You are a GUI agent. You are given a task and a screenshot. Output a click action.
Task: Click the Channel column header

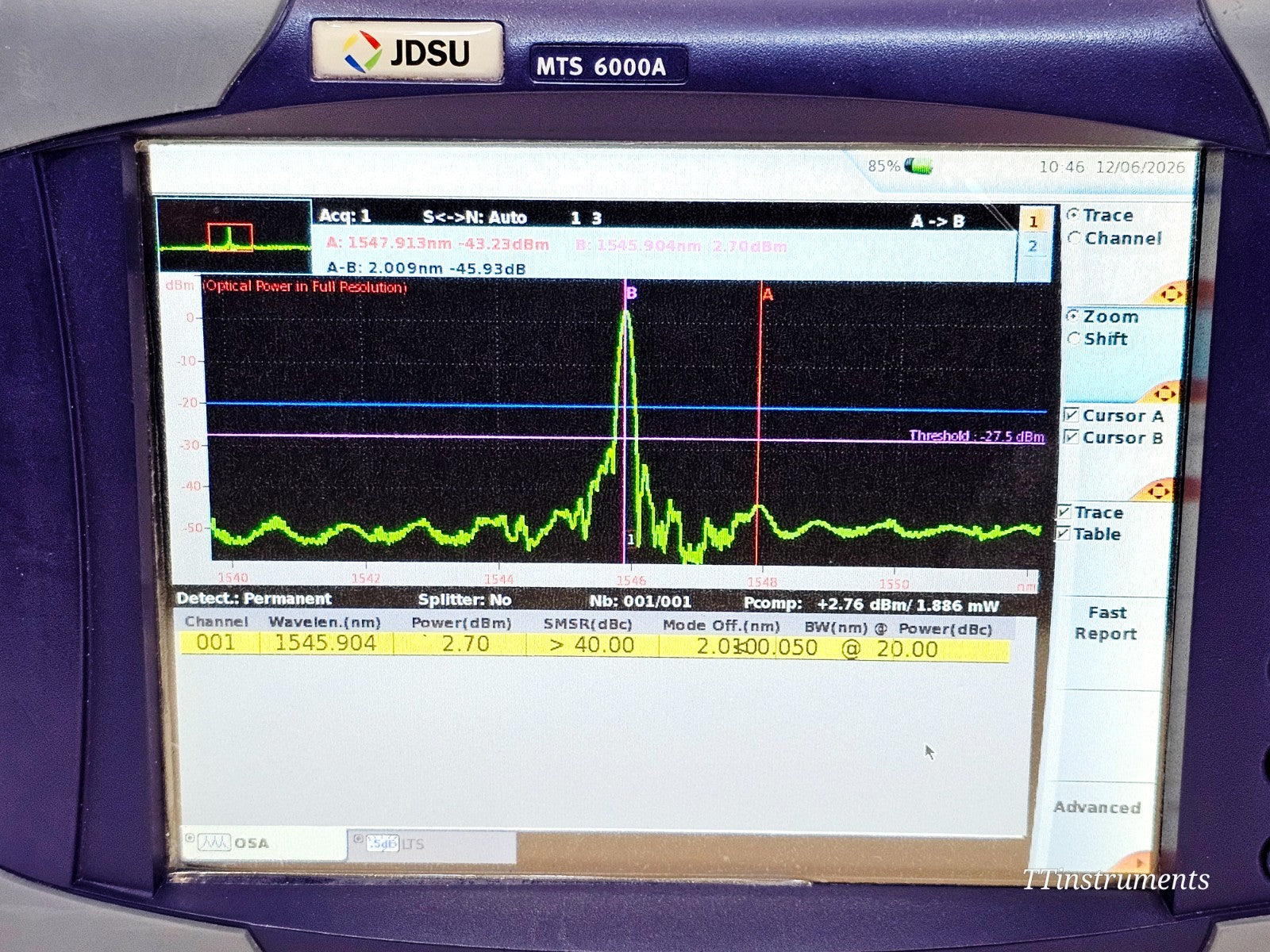coord(217,622)
